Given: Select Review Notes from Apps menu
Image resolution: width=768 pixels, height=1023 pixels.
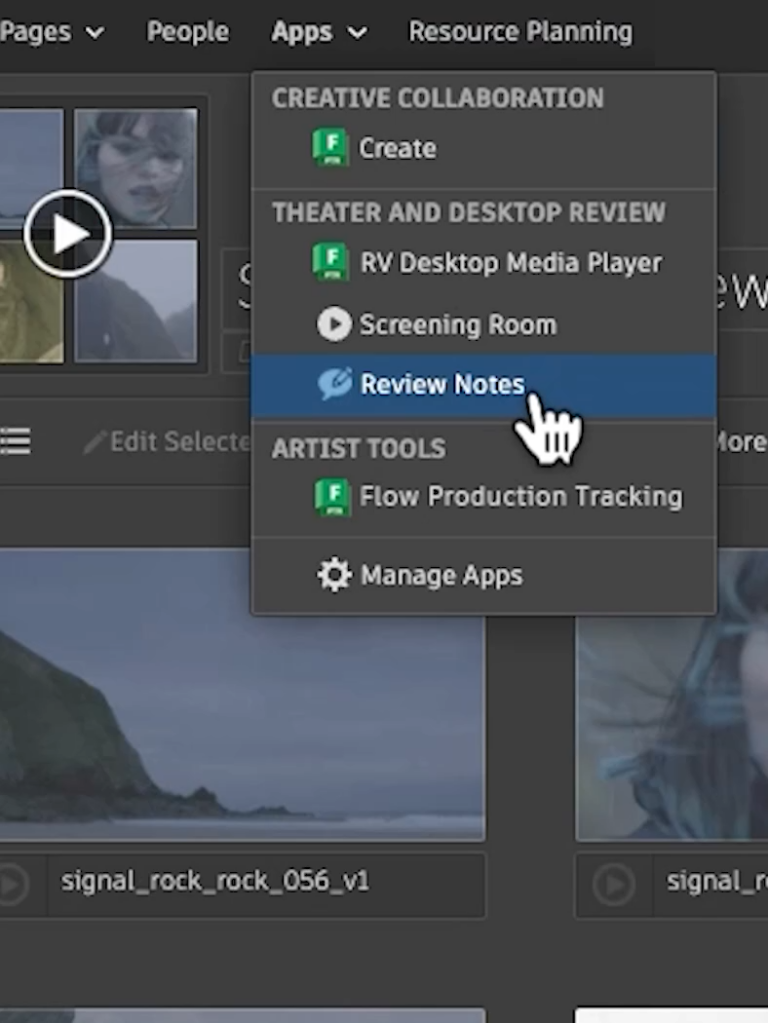Looking at the screenshot, I should coord(484,385).
